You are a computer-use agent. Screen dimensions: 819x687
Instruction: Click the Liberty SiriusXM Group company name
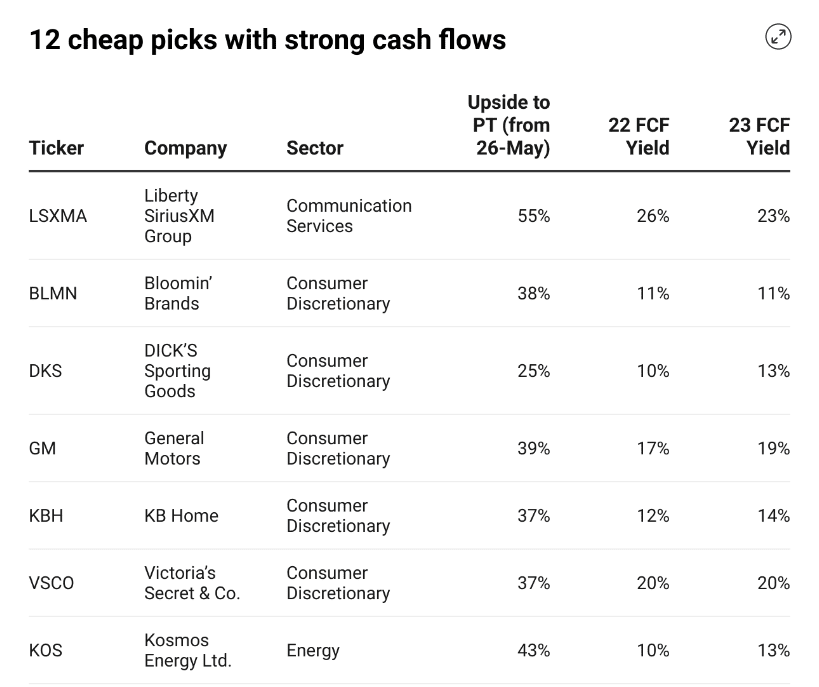pyautogui.click(x=179, y=216)
